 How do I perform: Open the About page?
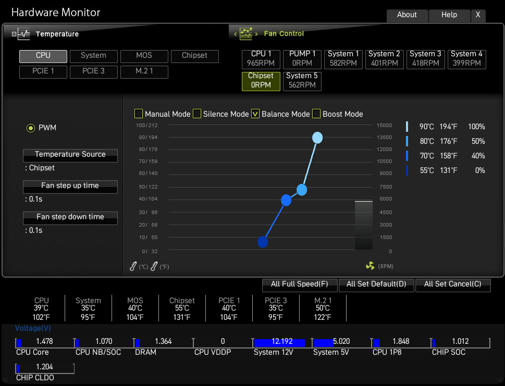point(407,15)
